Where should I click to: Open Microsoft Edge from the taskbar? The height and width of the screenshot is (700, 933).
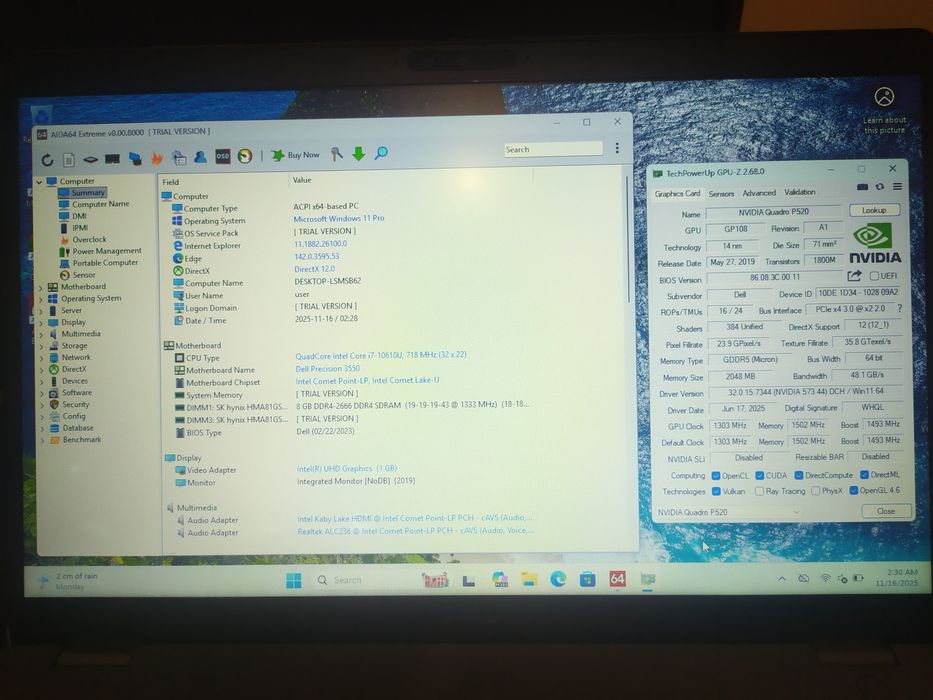click(x=558, y=579)
